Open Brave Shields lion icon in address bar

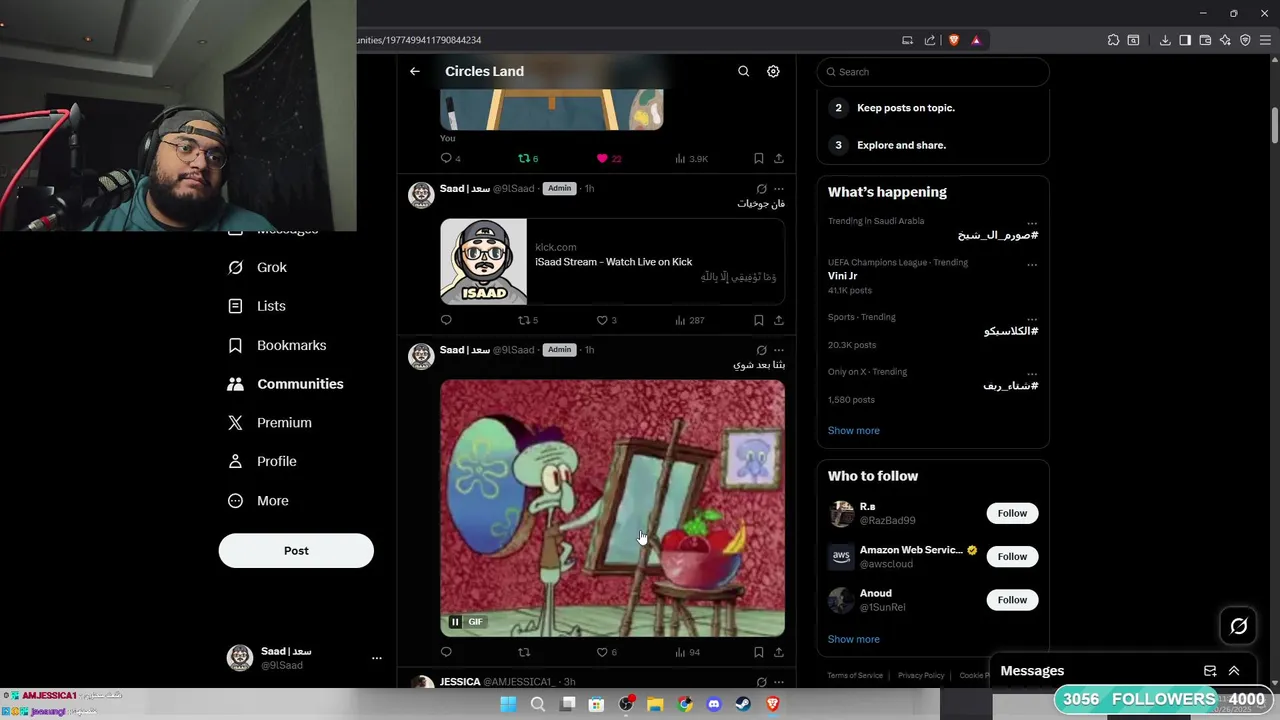(x=954, y=40)
